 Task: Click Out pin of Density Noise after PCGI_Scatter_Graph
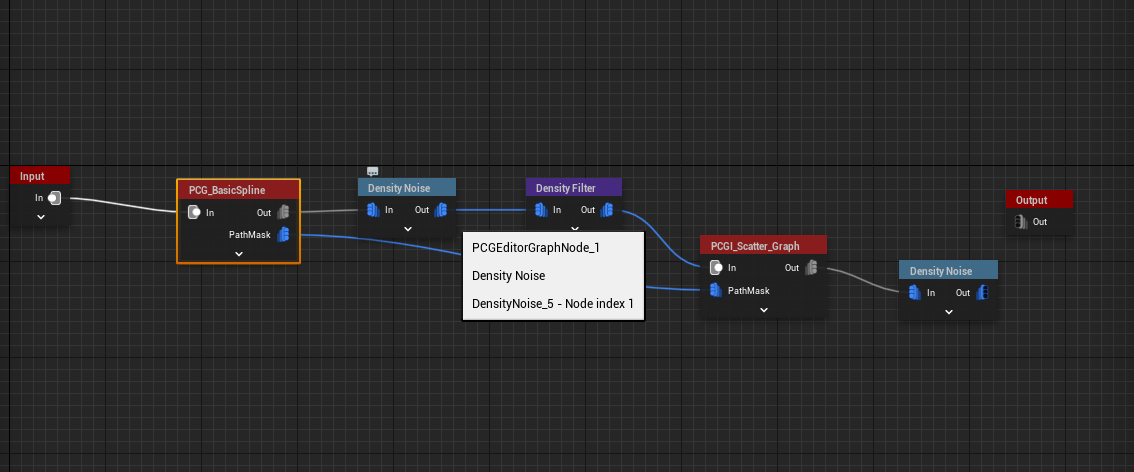[x=982, y=293]
